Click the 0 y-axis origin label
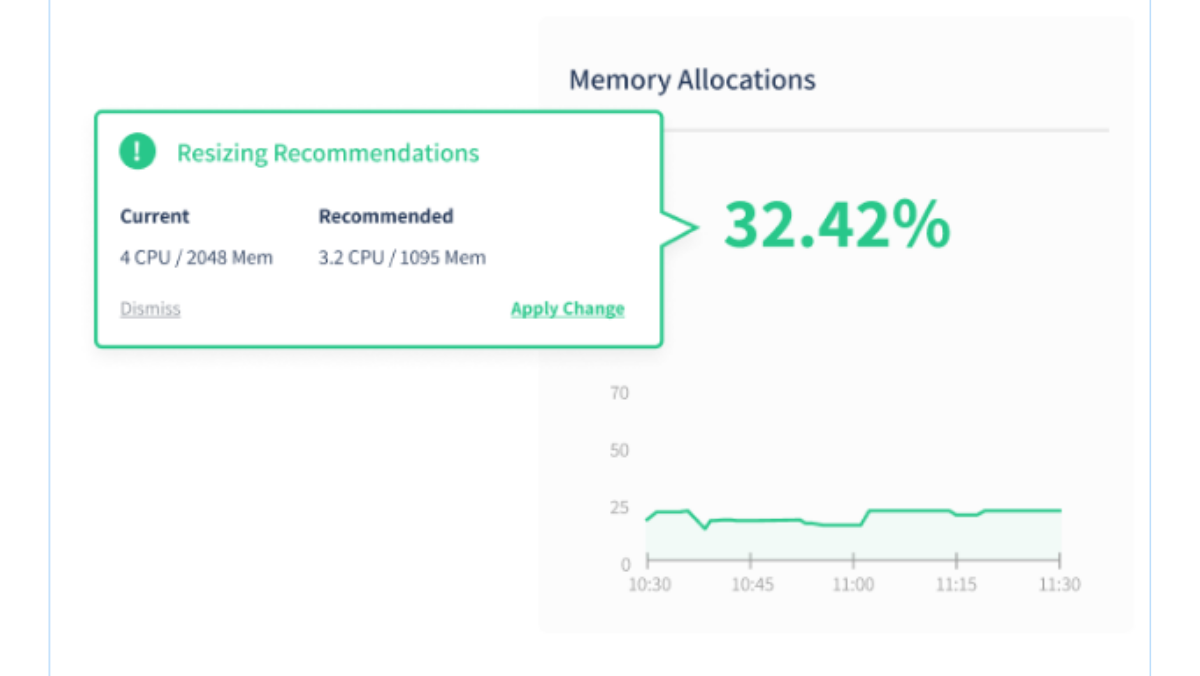1200x676 pixels. [625, 564]
